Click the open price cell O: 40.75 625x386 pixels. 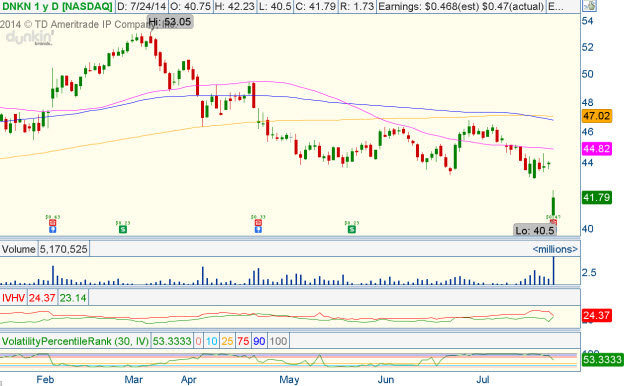(190, 6)
